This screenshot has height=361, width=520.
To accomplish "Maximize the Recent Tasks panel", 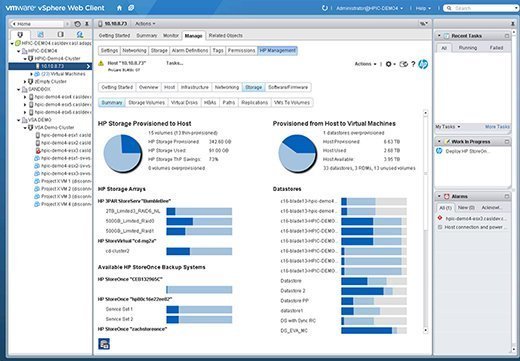I will coord(507,36).
